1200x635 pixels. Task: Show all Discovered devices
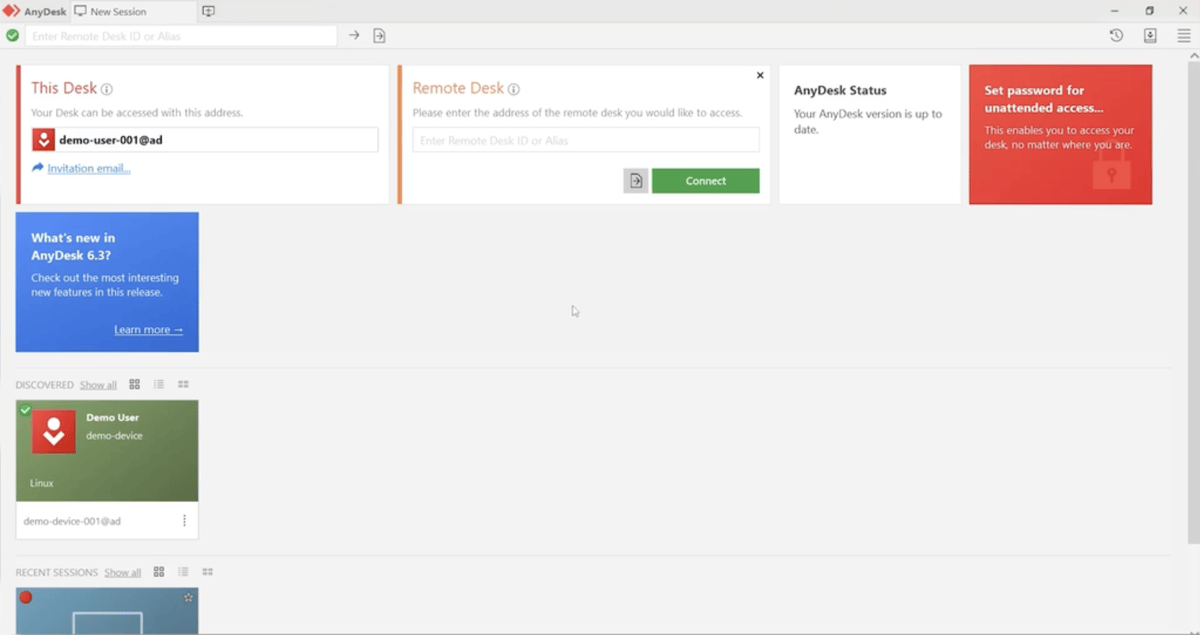(x=98, y=384)
